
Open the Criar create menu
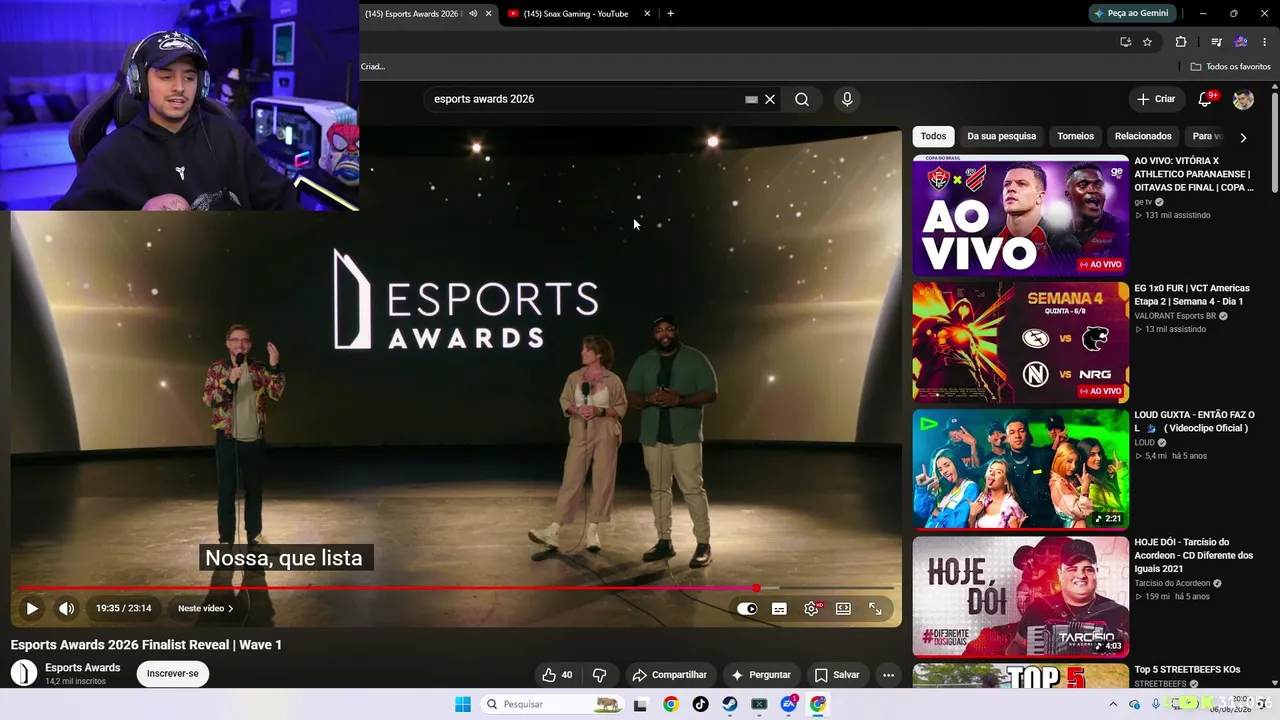pyautogui.click(x=1156, y=99)
